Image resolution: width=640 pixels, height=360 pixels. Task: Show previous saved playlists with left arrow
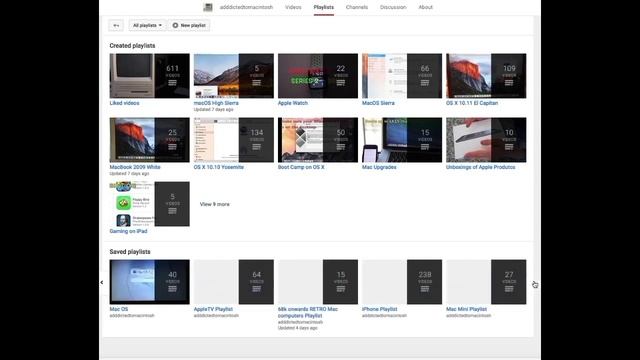coord(102,282)
